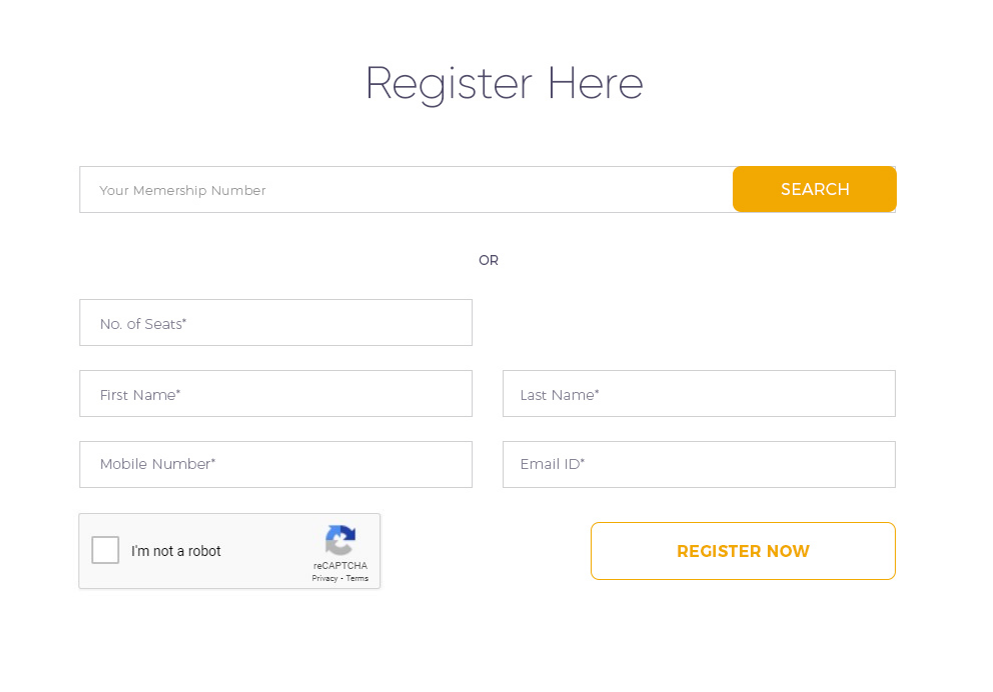Open the reCAPTCHA Privacy link
This screenshot has width=993, height=692.
[324, 578]
